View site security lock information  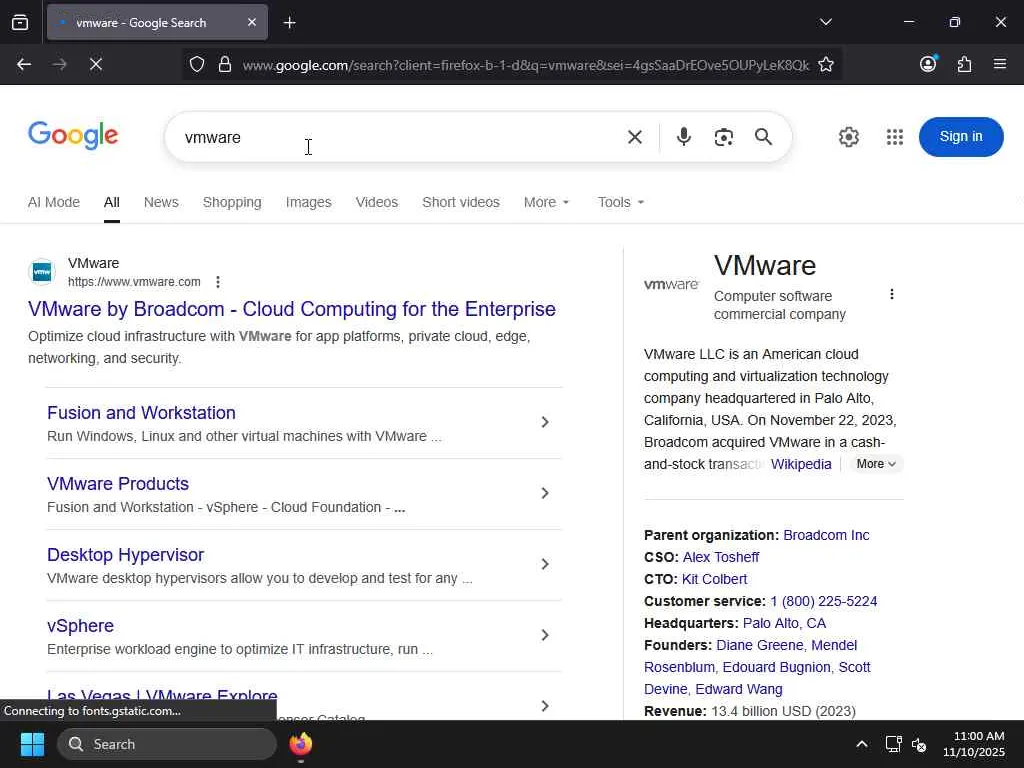click(225, 64)
